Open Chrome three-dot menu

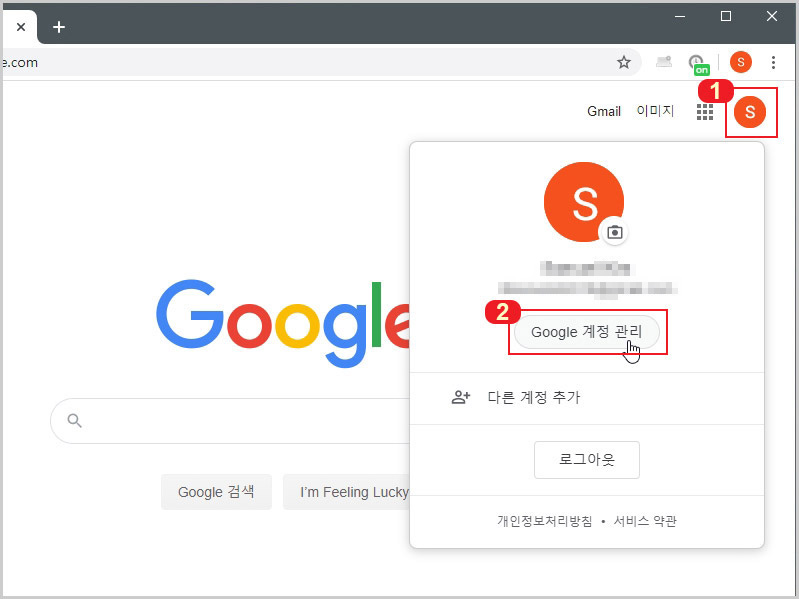click(x=774, y=62)
